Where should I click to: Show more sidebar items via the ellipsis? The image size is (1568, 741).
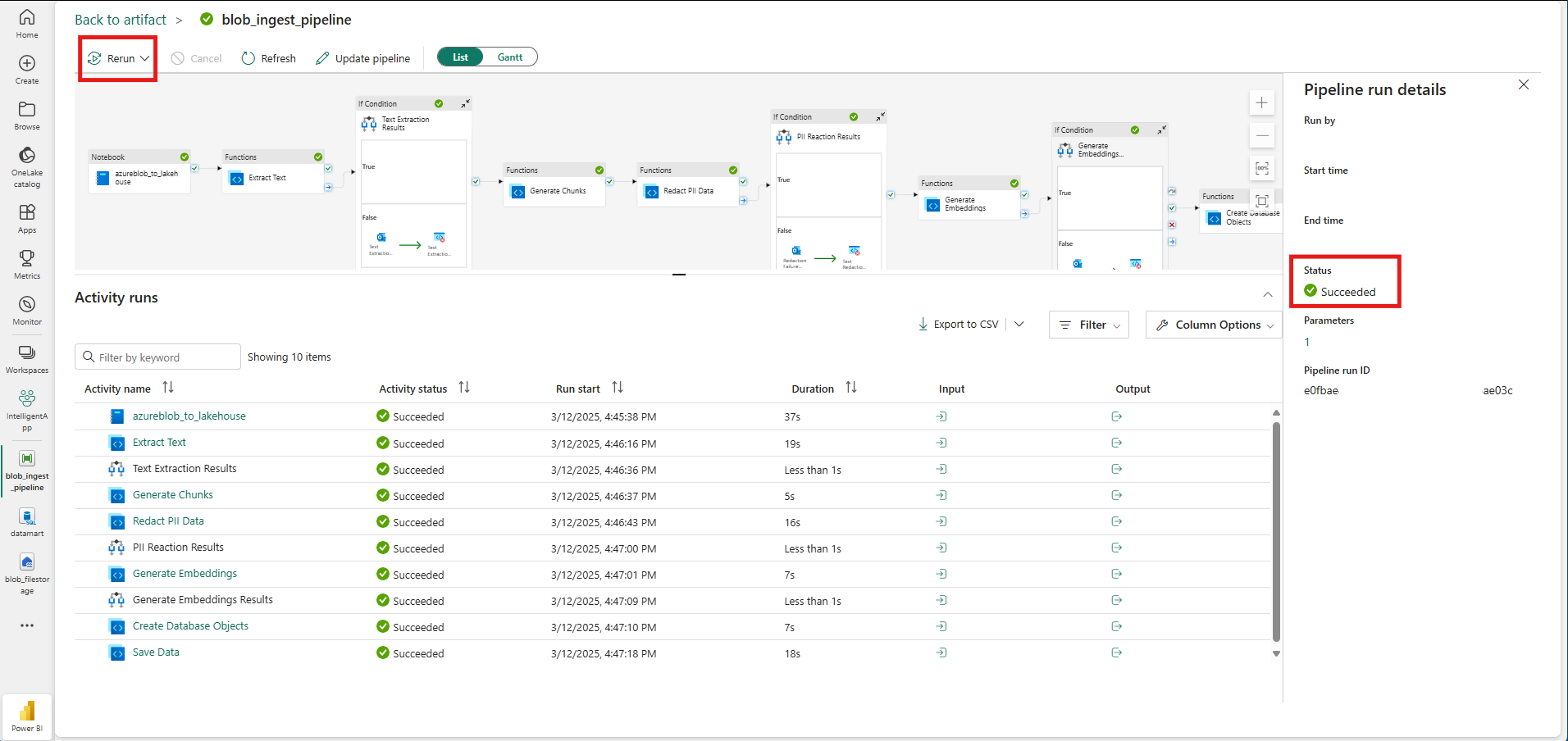[27, 625]
